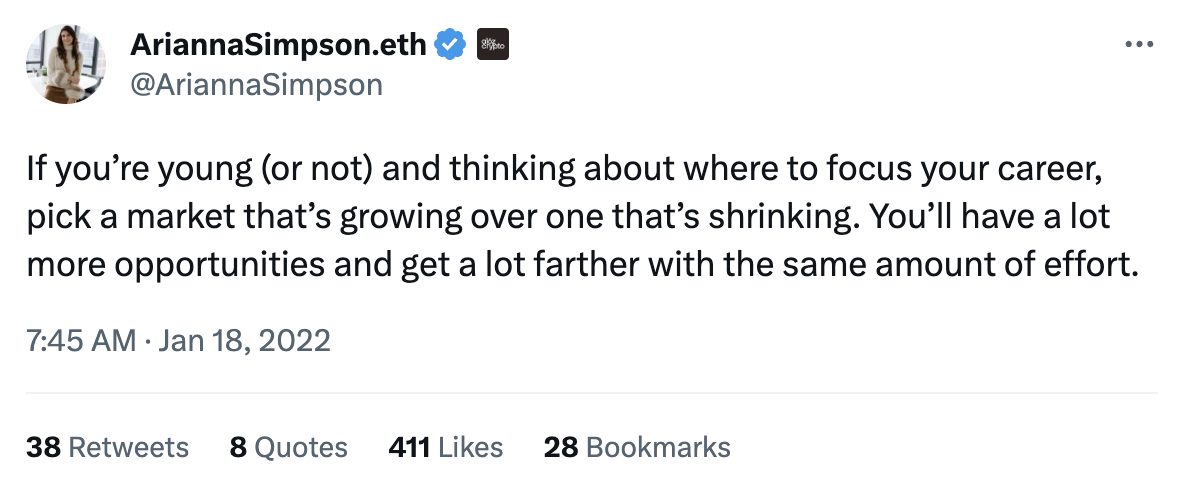The image size is (1186, 488).
Task: Click the word "Bookmarks" label
Action: tap(658, 447)
